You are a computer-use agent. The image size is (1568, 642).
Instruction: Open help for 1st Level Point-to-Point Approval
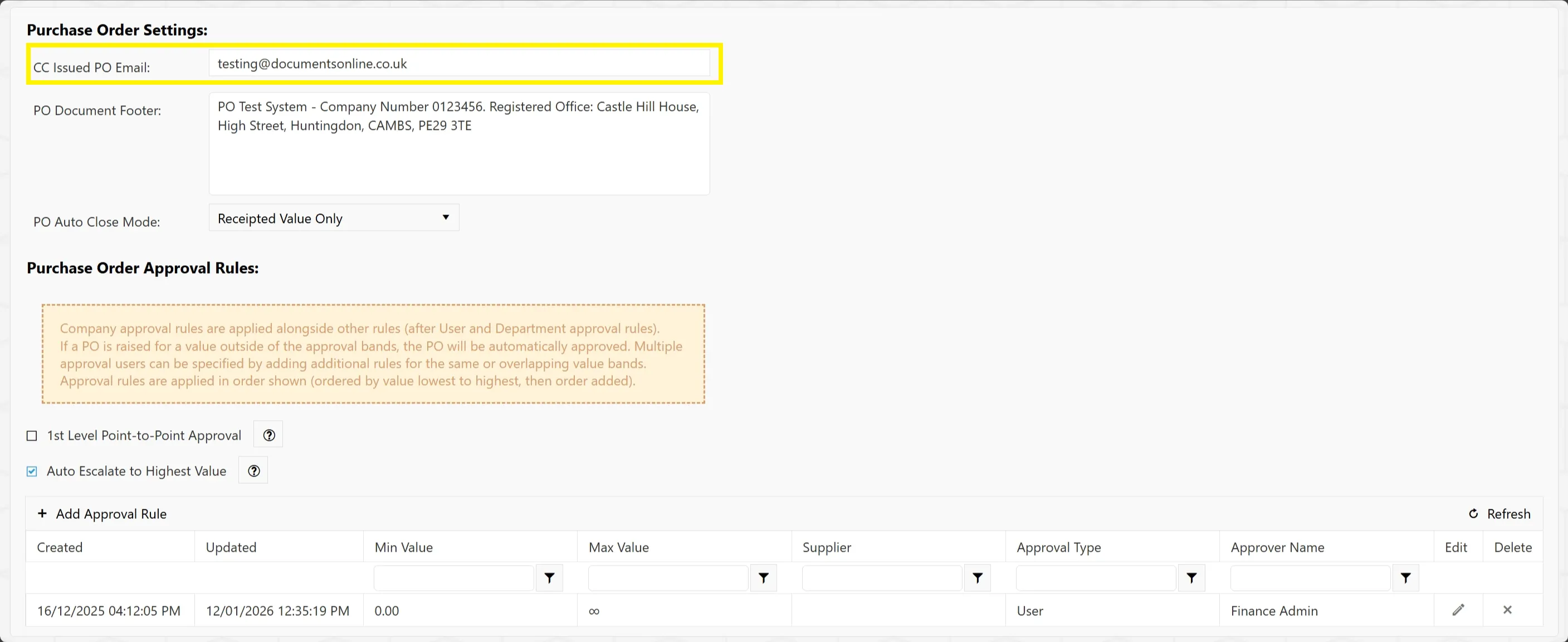click(268, 435)
